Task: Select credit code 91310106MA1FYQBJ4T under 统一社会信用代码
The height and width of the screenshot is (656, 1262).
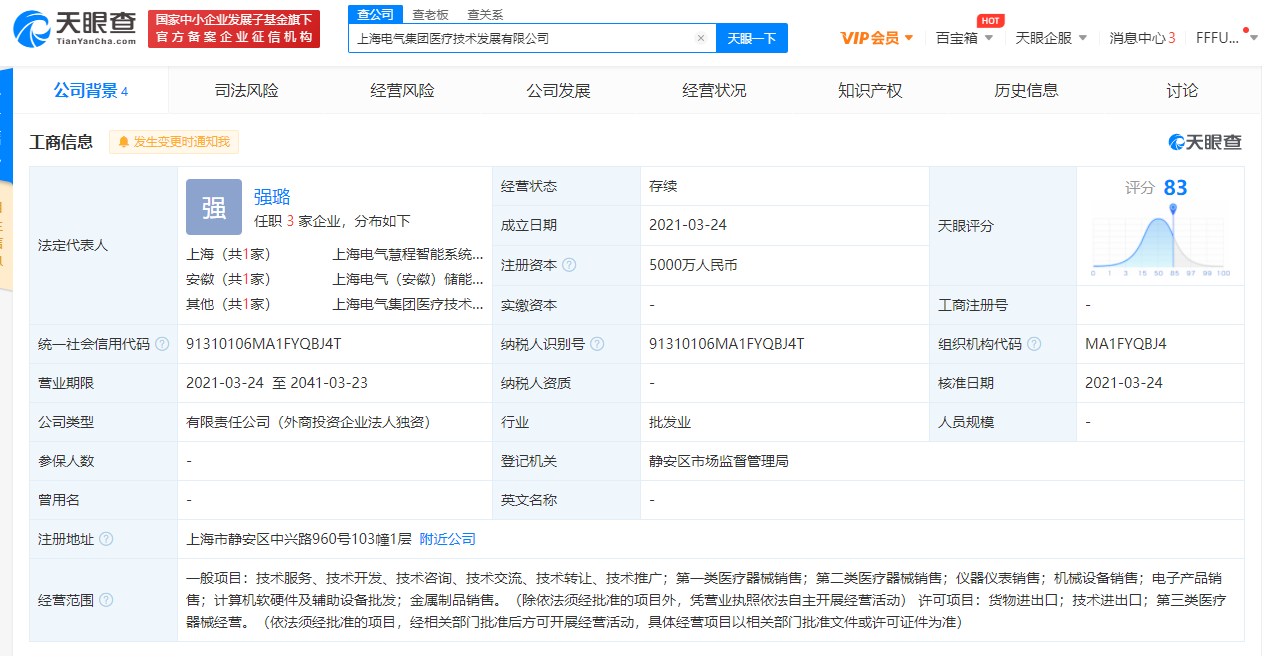Action: coord(264,344)
